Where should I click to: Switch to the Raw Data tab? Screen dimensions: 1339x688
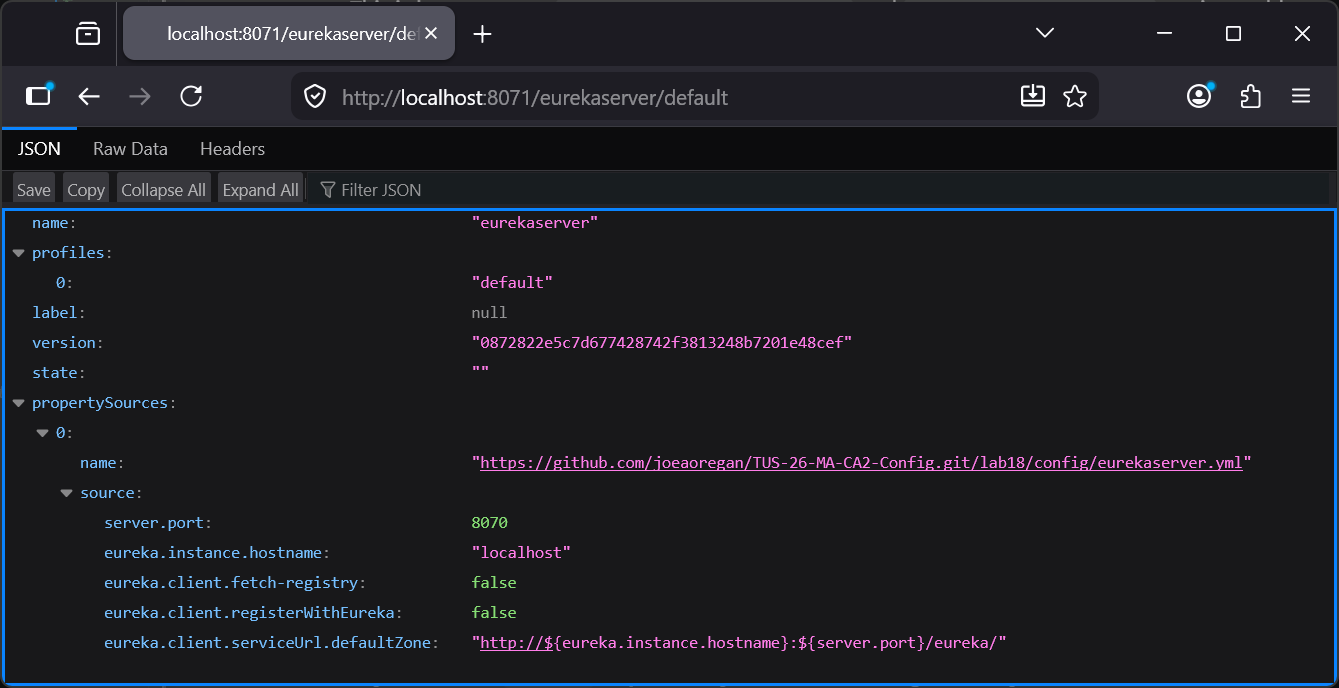130,149
